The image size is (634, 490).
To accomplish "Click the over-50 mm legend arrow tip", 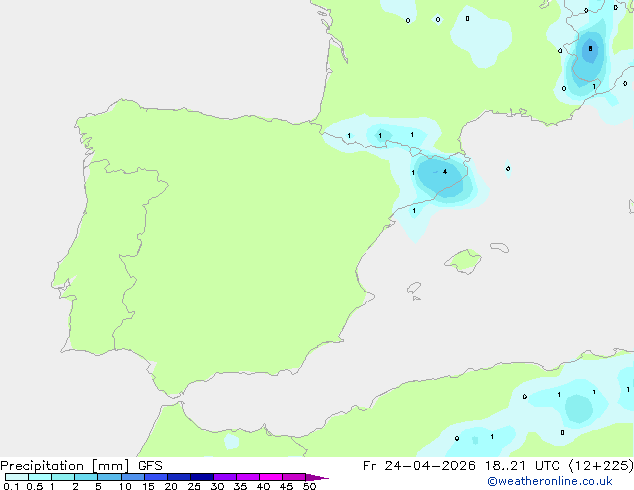I will click(317, 477).
